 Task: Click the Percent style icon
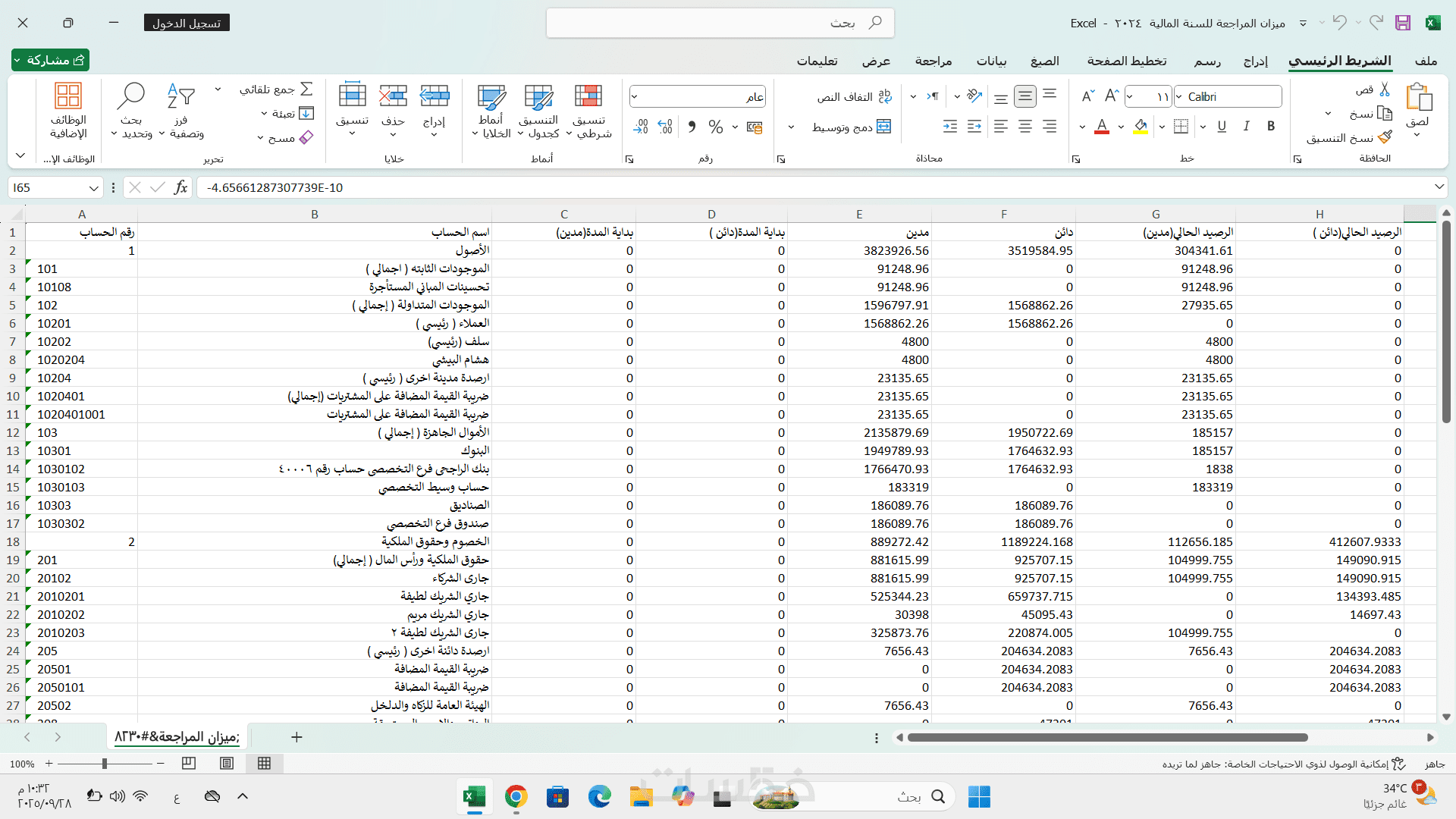coord(715,127)
